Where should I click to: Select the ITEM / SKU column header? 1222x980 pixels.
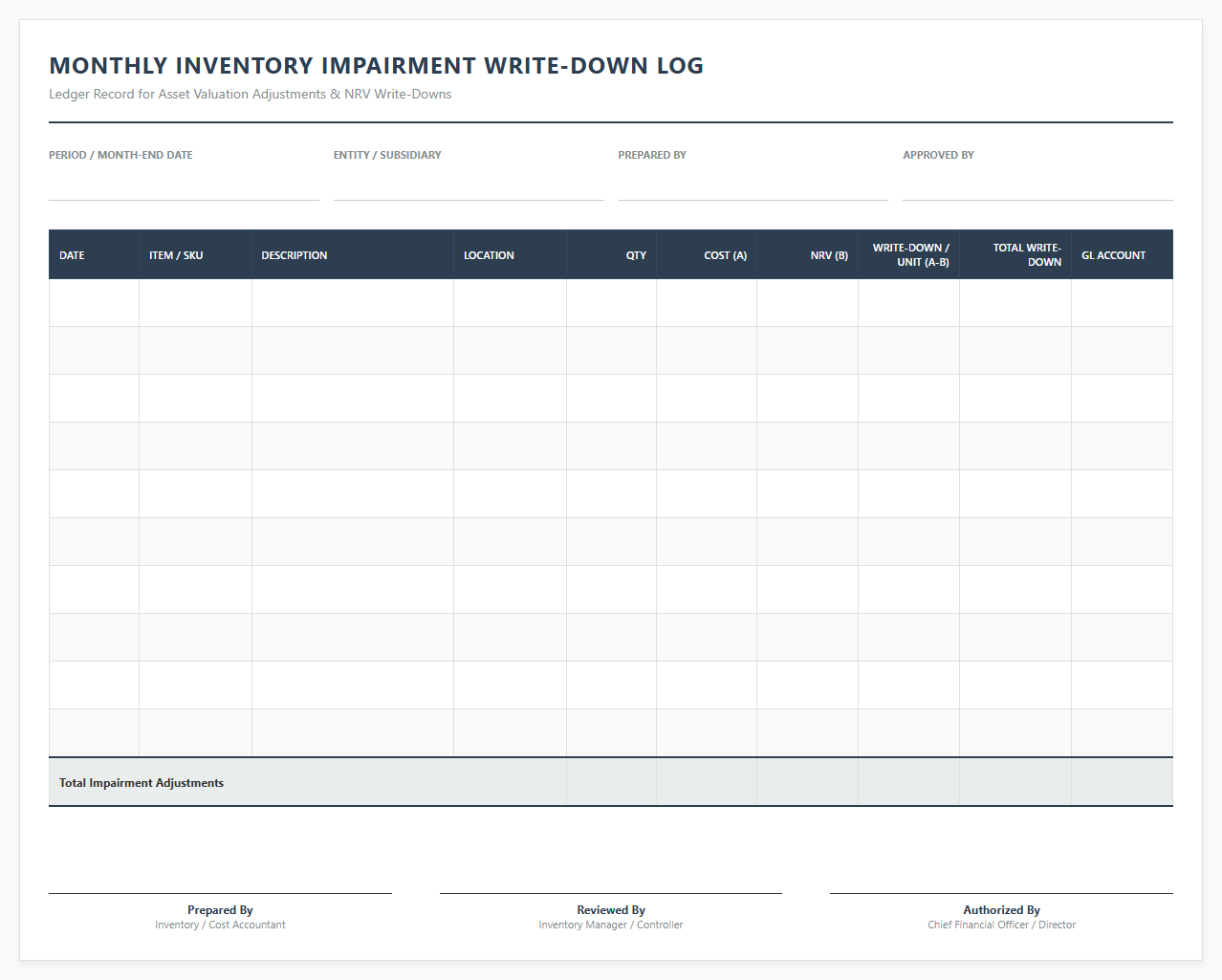(195, 255)
